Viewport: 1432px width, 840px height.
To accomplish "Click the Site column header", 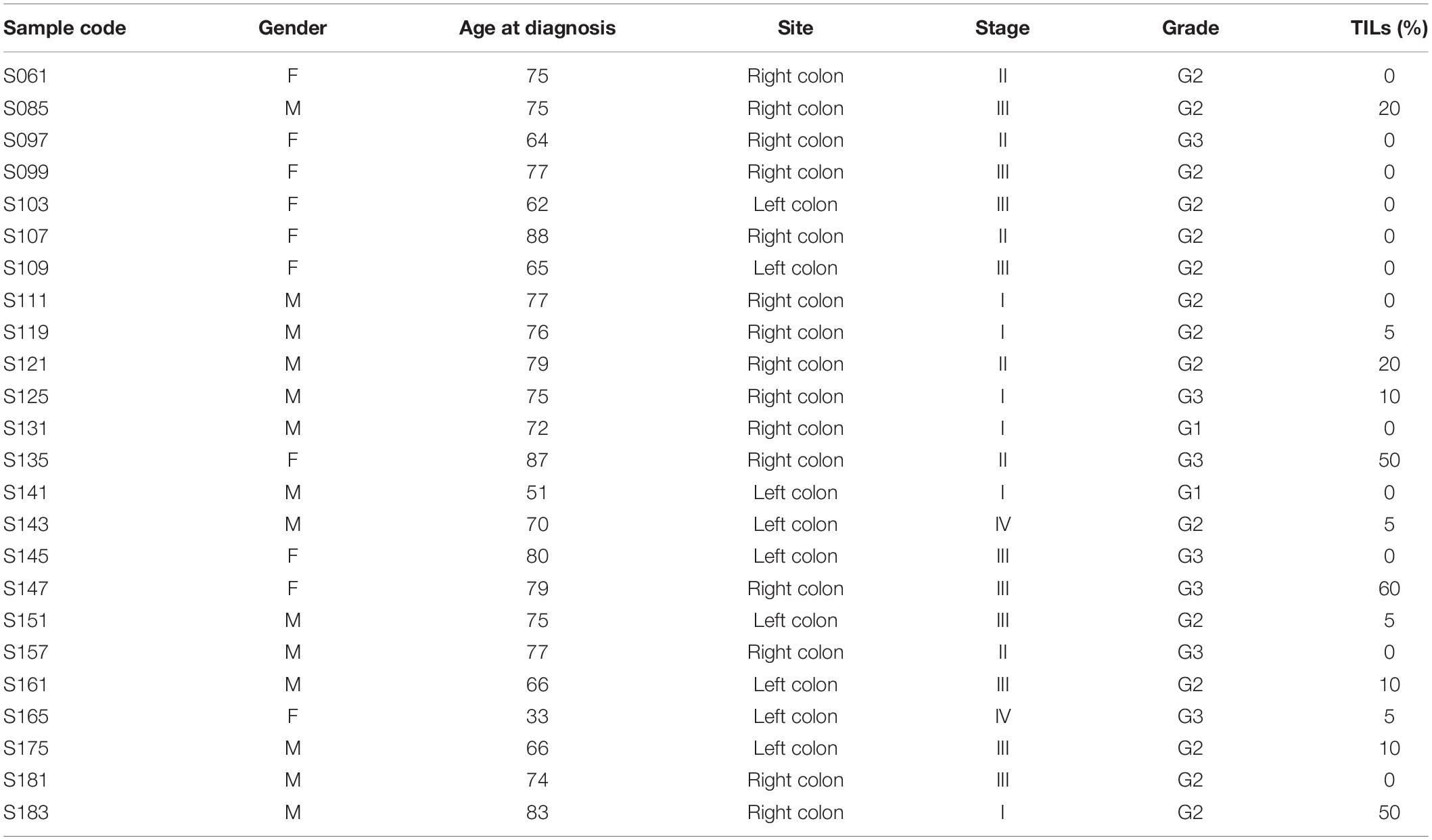I will 795,28.
